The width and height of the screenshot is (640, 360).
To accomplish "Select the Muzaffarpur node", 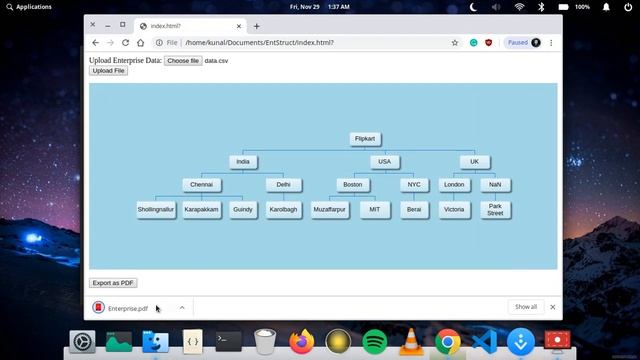I will 329,209.
